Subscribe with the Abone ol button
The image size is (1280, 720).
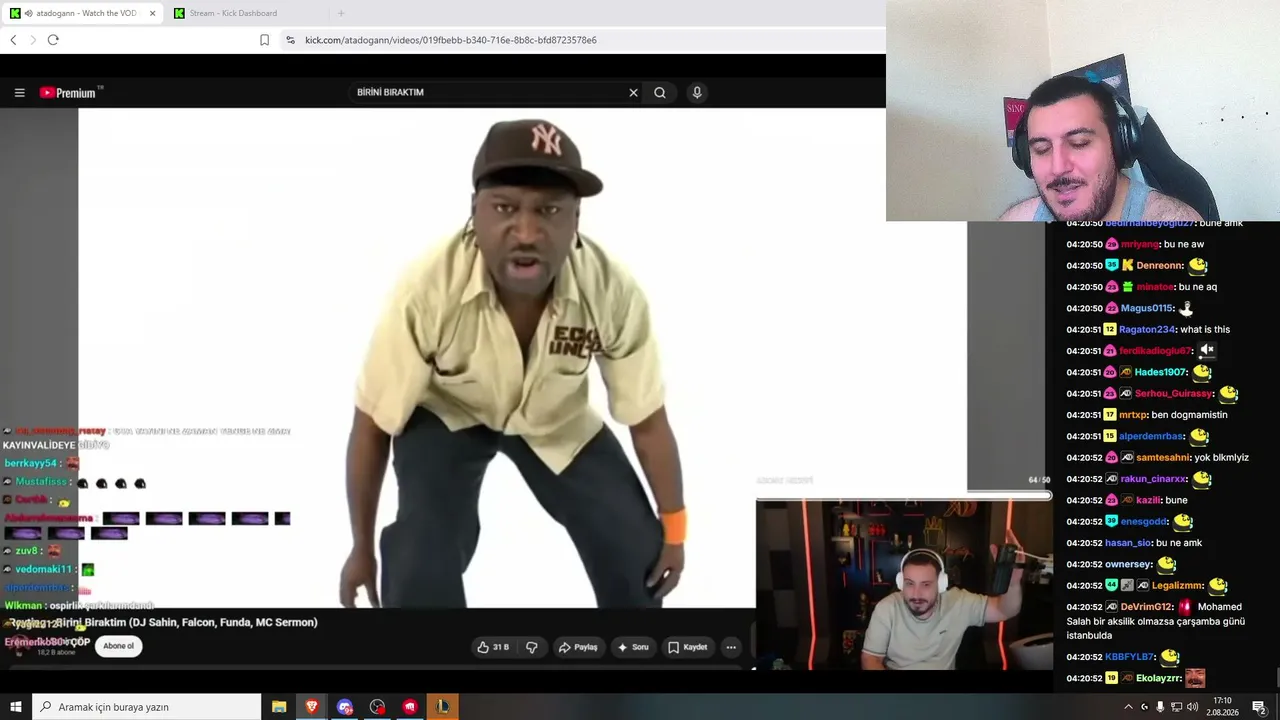point(118,646)
